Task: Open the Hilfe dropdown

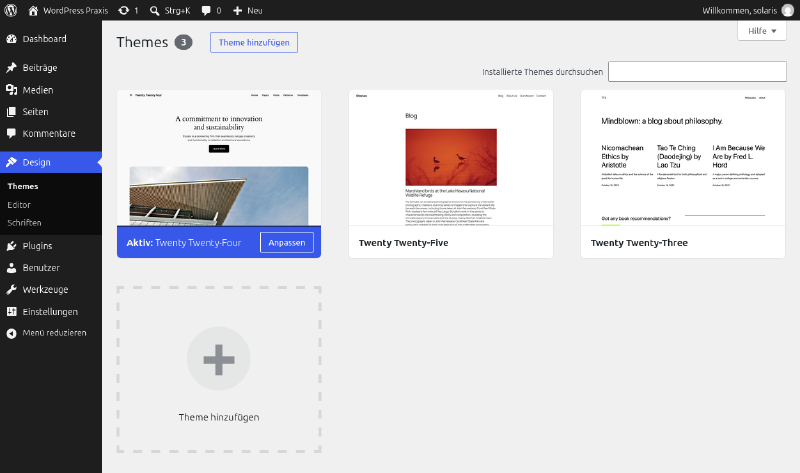Action: 762,31
